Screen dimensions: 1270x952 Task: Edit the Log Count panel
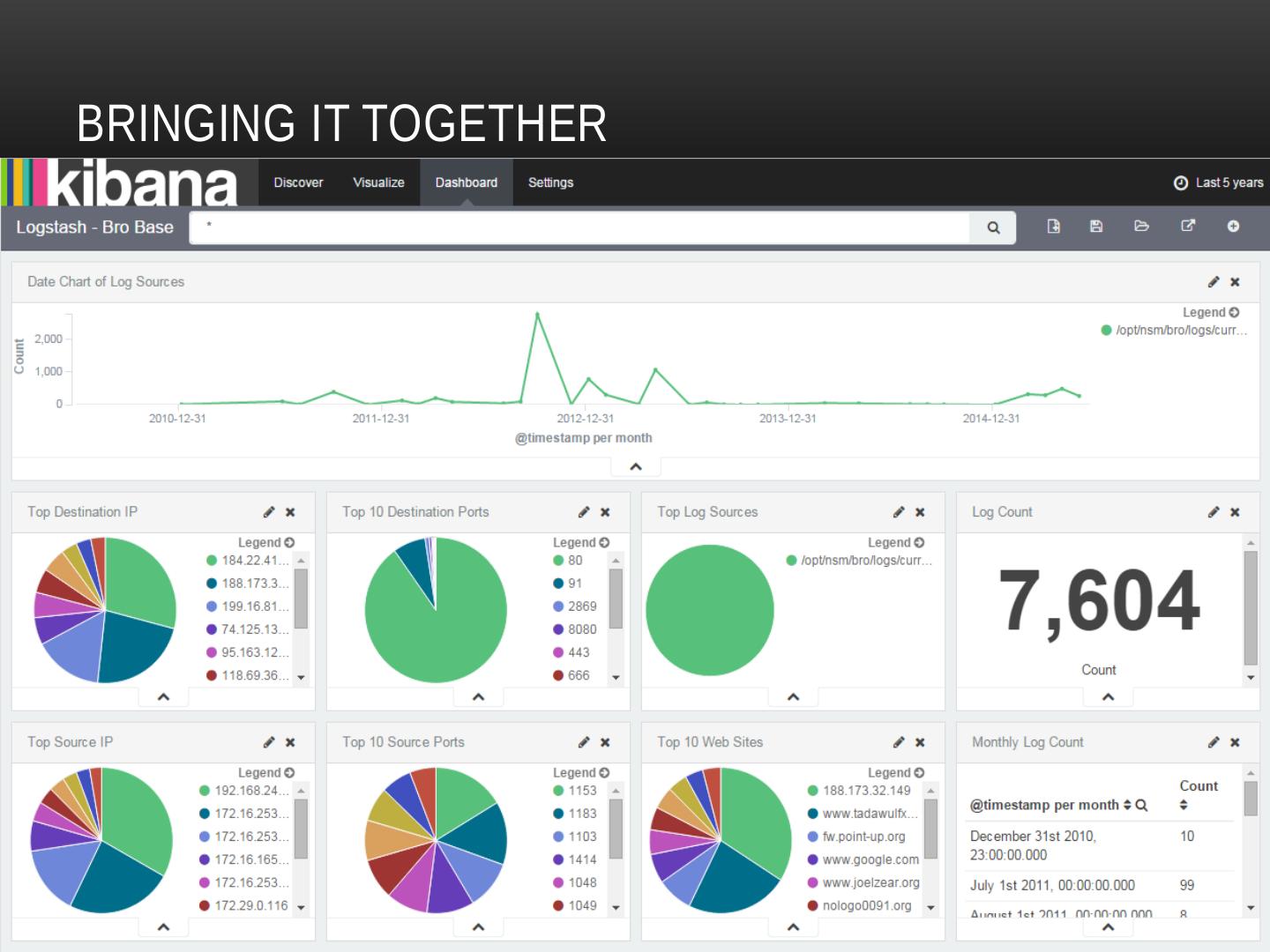point(1214,512)
